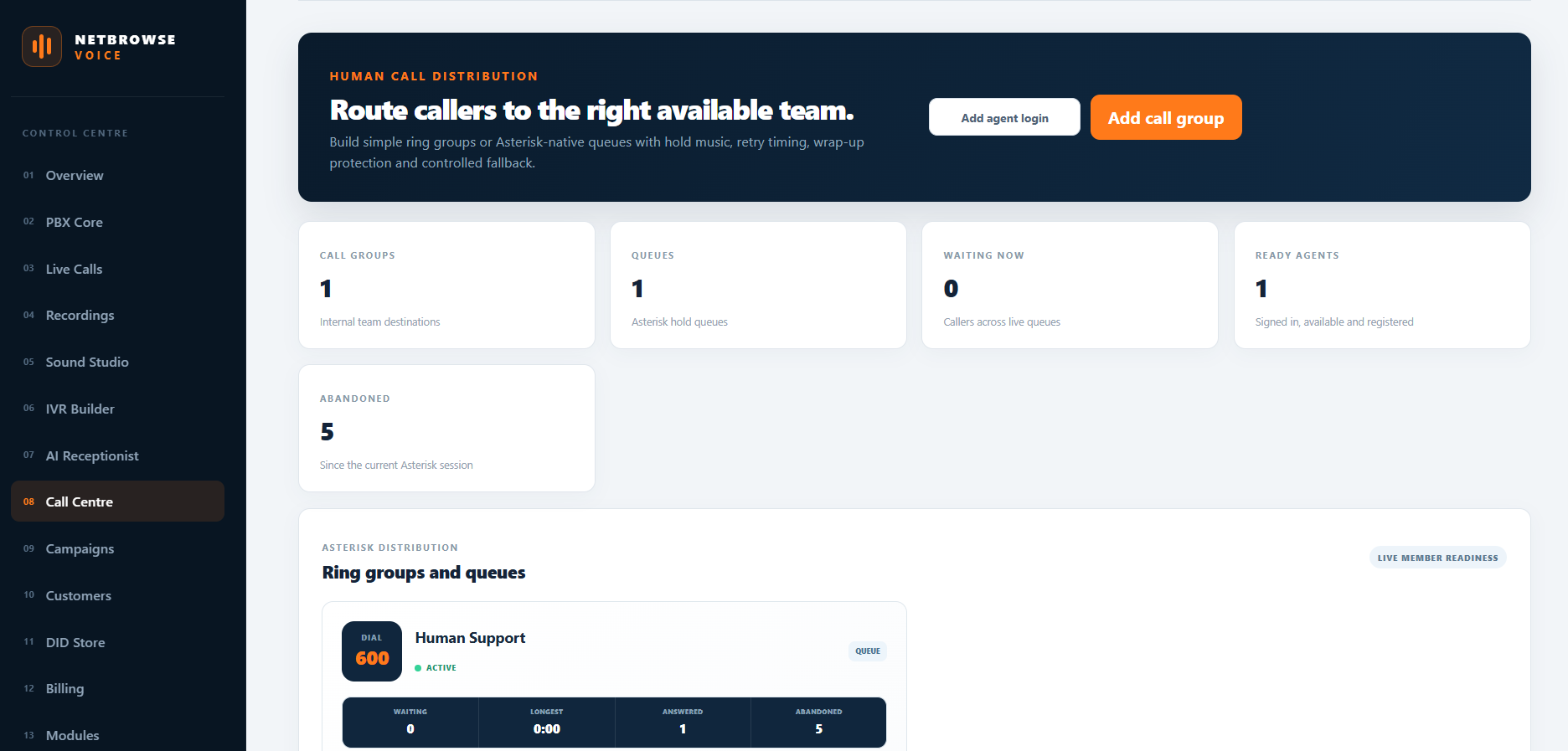Click the Queue tag on Human Support
1568x751 pixels.
click(868, 651)
